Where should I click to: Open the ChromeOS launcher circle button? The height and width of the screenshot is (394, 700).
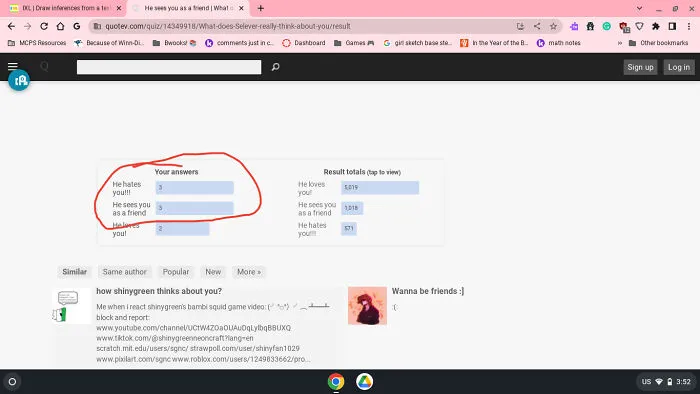12,382
